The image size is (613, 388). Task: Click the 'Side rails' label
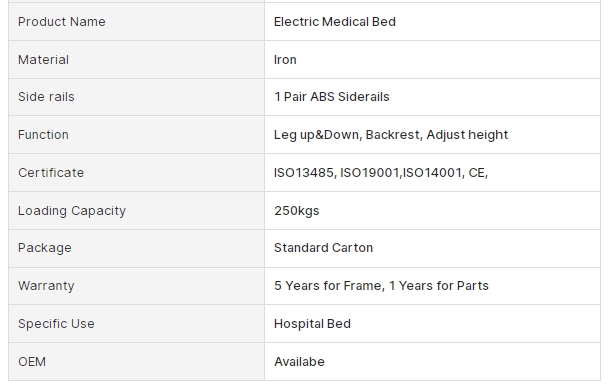coord(46,97)
